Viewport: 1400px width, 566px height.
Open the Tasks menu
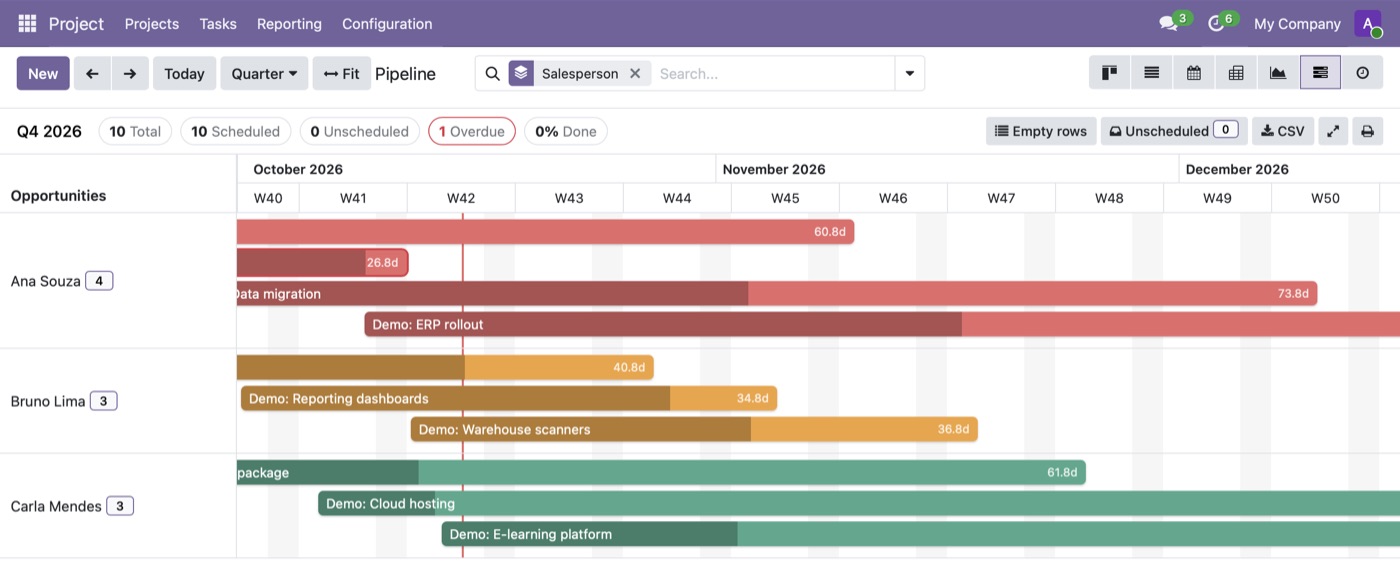(218, 23)
